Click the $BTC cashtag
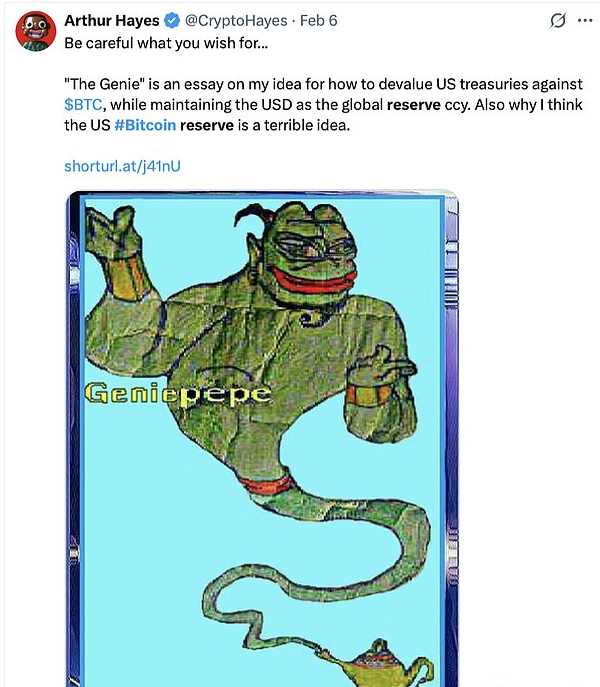The width and height of the screenshot is (600, 687). point(83,105)
